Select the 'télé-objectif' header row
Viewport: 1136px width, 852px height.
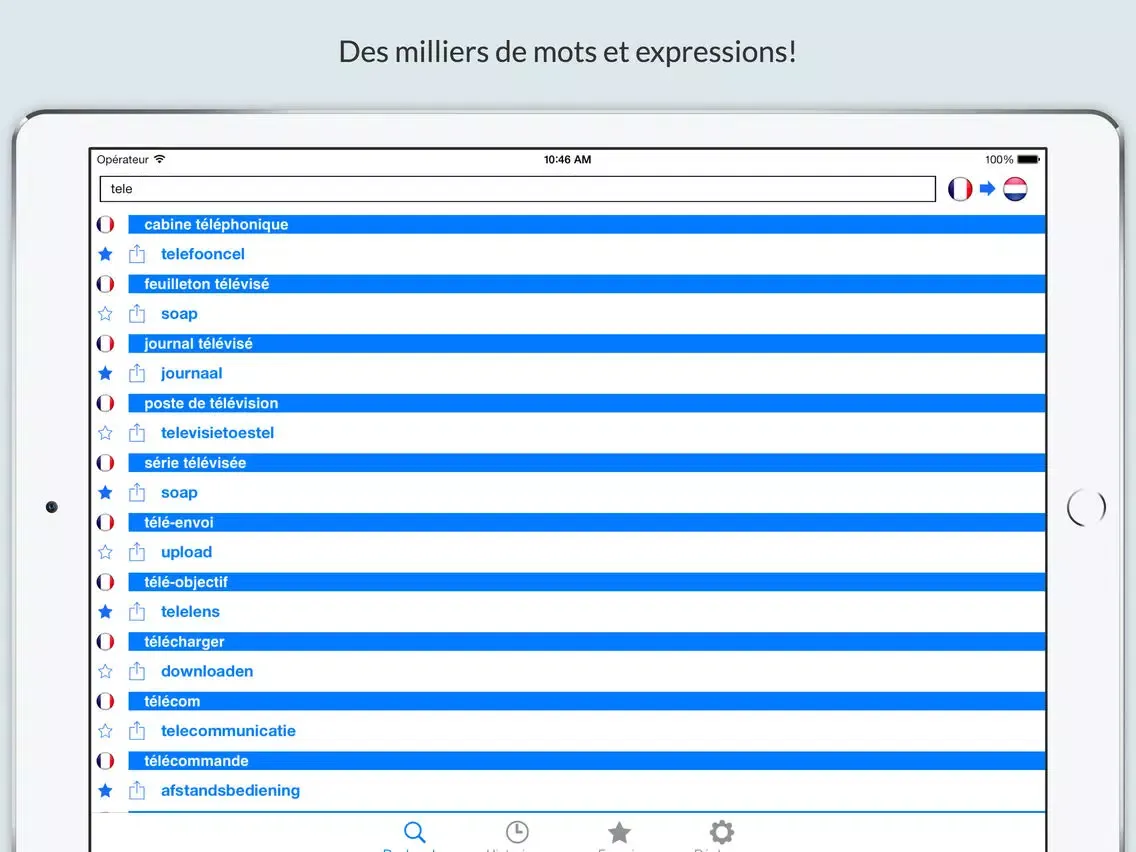586,582
